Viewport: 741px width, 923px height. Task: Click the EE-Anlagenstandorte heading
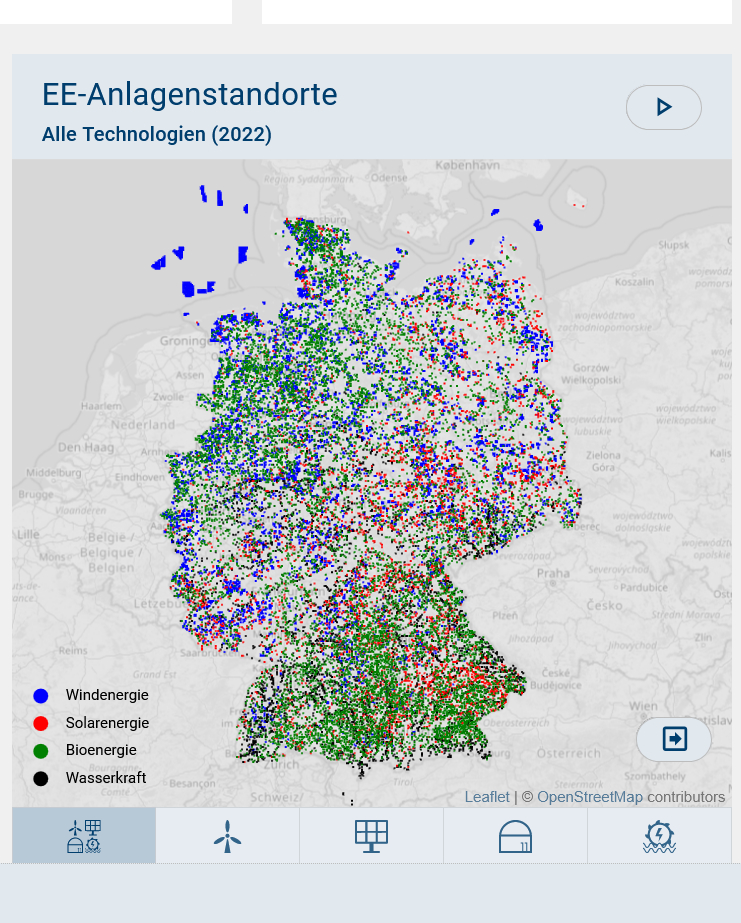tap(190, 95)
